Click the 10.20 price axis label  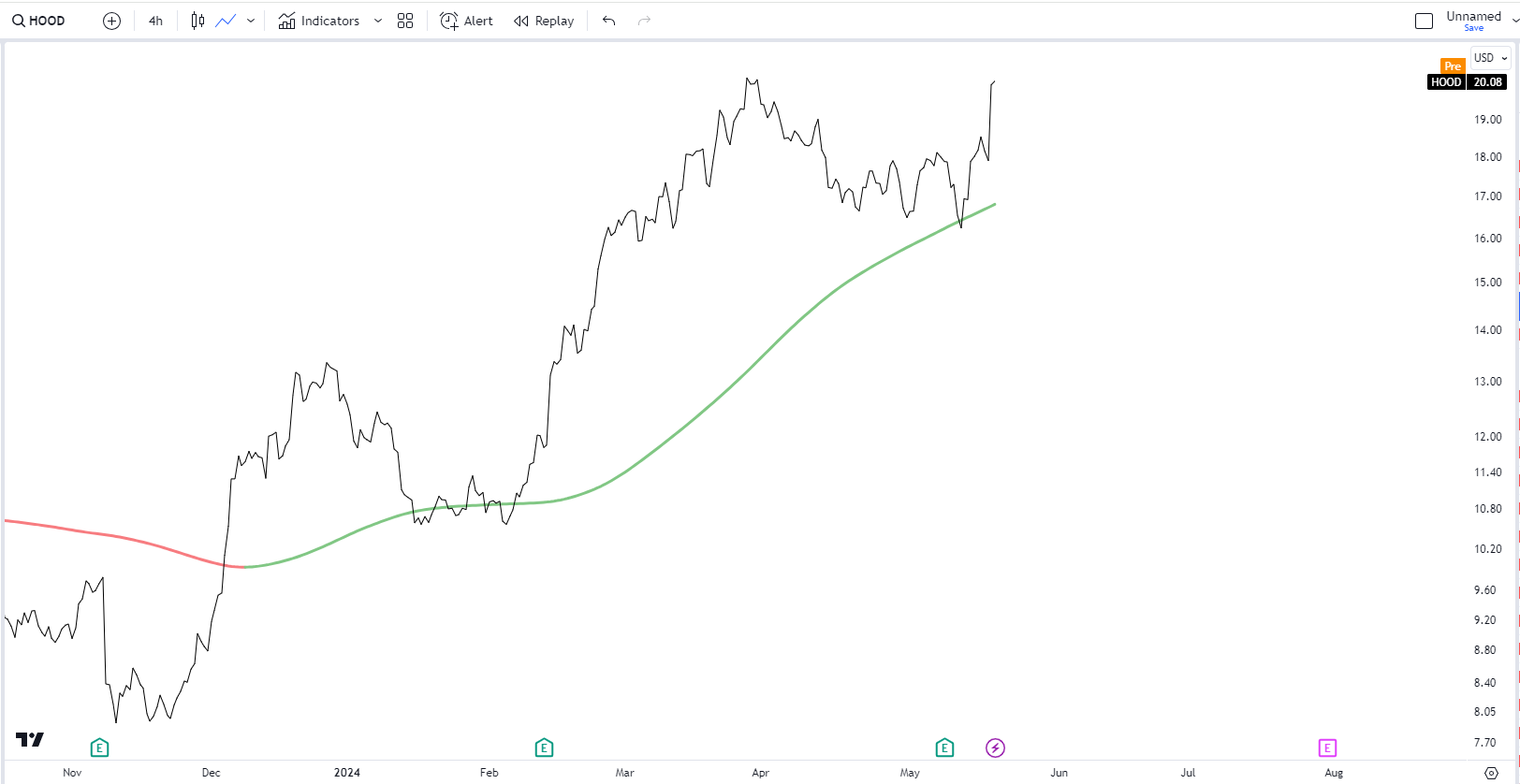1488,549
